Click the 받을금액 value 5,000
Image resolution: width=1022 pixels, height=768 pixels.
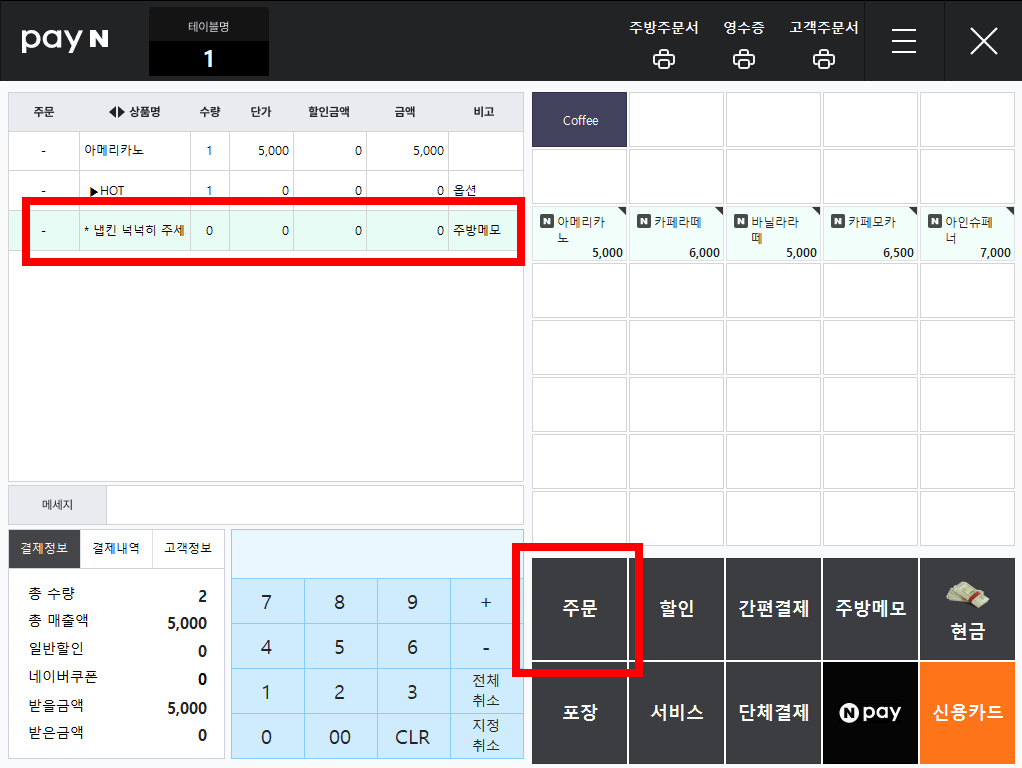(x=187, y=708)
